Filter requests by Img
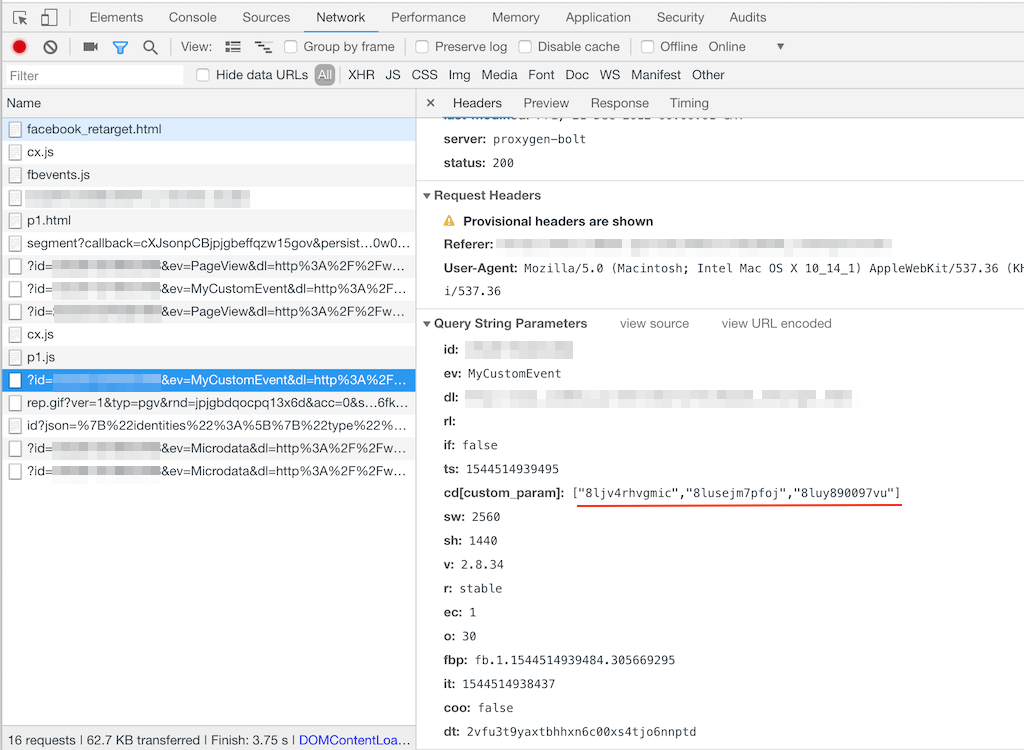1024x750 pixels. tap(459, 75)
